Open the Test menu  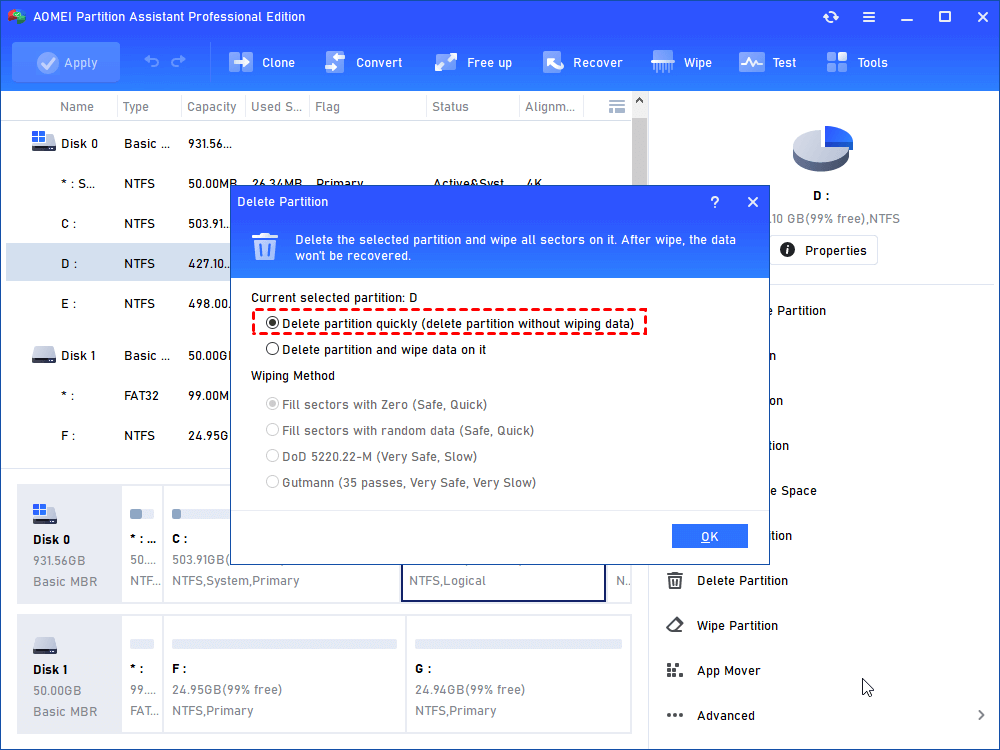coord(767,62)
